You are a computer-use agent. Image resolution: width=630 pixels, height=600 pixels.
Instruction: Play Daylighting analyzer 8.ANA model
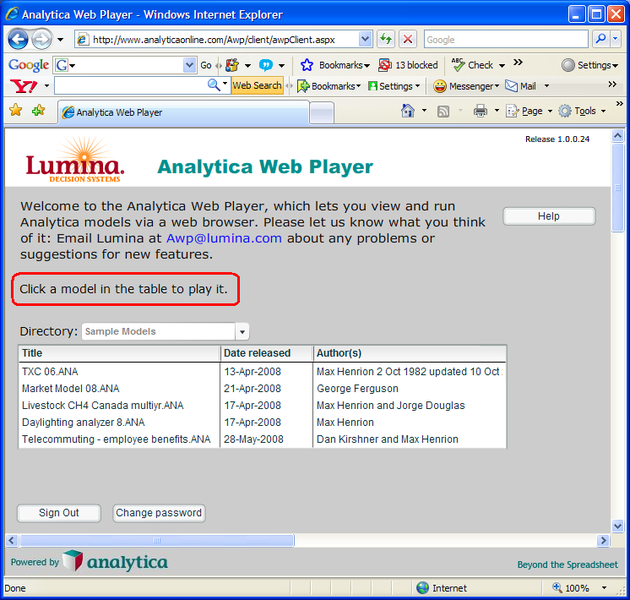point(262,422)
